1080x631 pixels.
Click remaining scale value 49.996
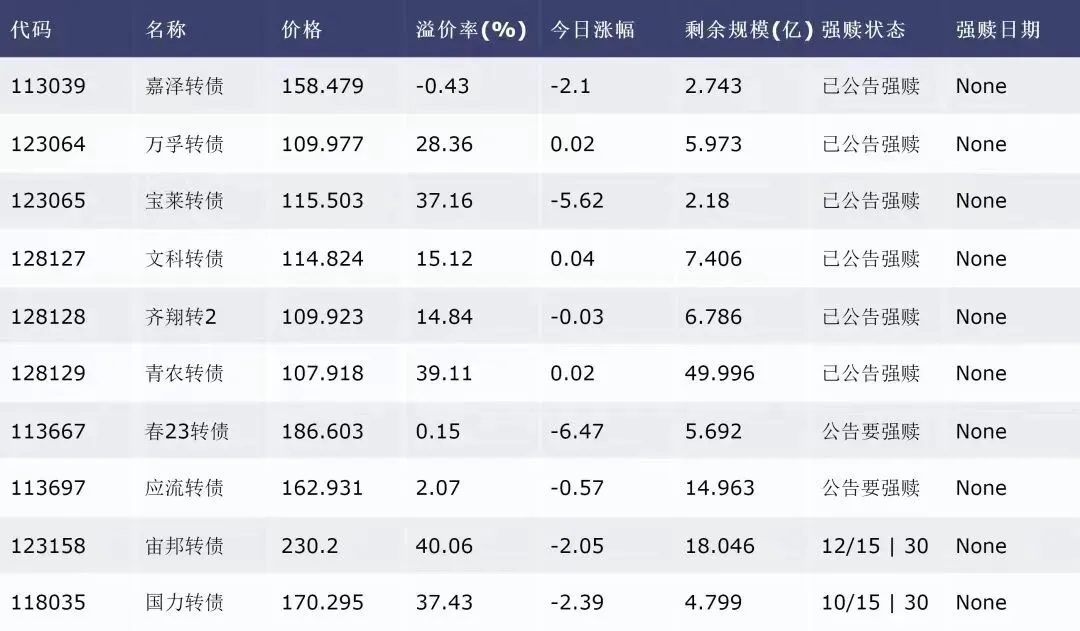click(720, 373)
